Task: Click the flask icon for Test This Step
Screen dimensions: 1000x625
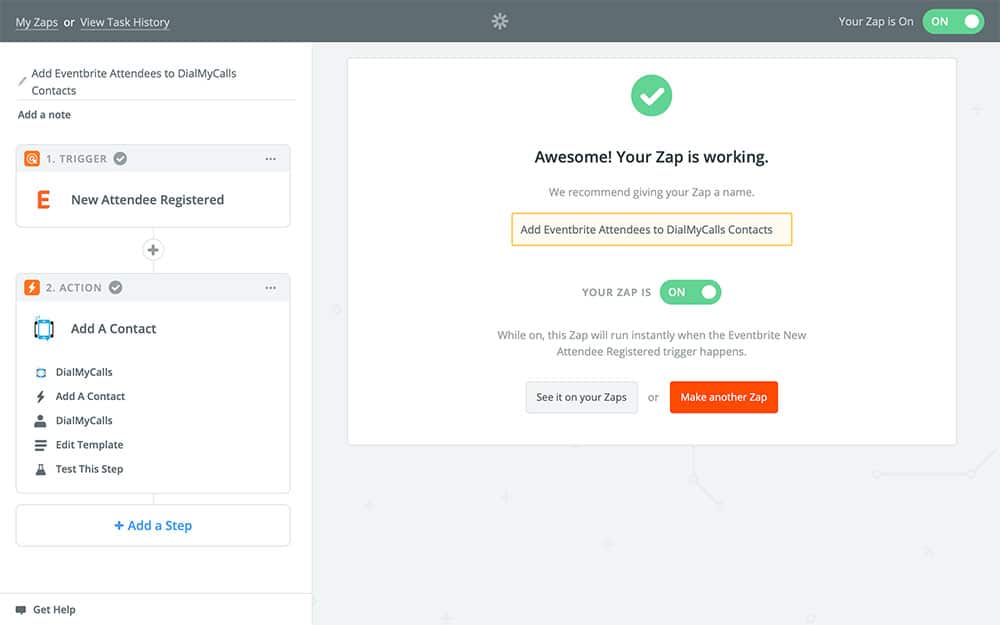Action: tap(41, 469)
